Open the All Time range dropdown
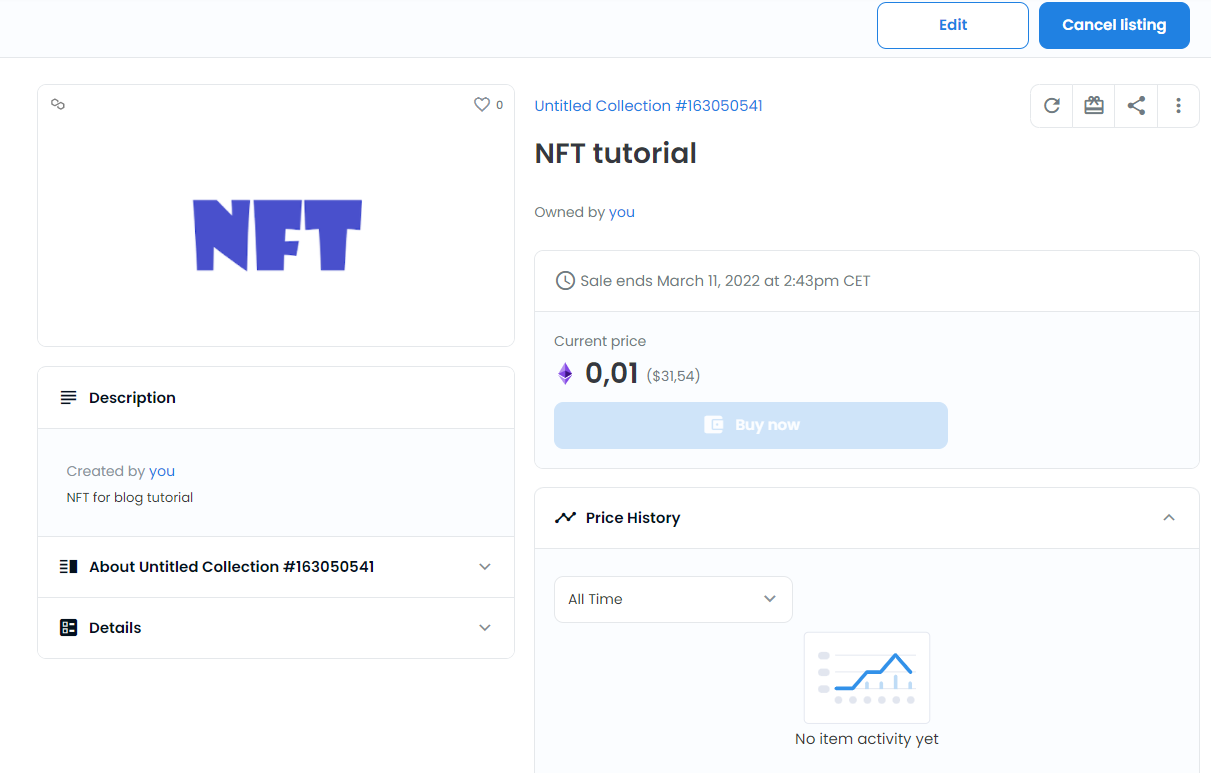The width and height of the screenshot is (1211, 773). [x=673, y=599]
